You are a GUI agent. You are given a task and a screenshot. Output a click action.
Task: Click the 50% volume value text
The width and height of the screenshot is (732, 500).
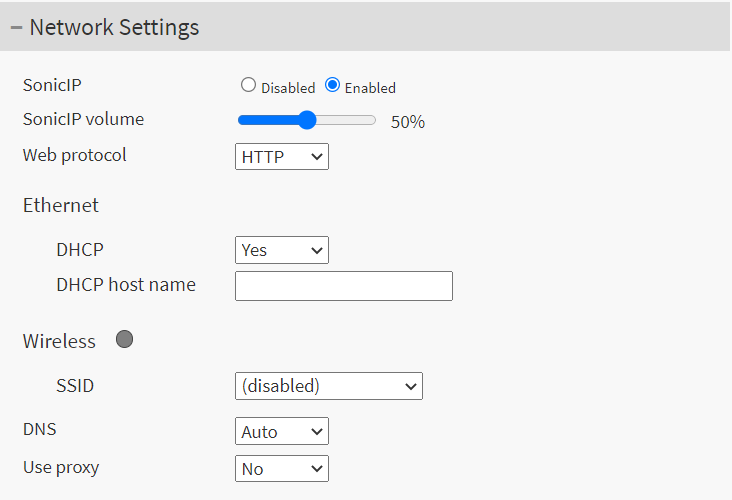(x=408, y=122)
